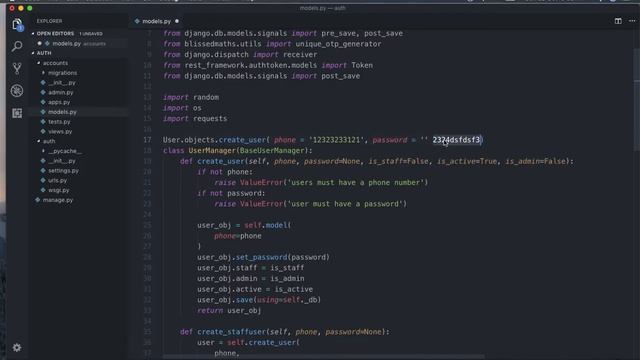The height and width of the screenshot is (360, 640).
Task: Open the editor More Actions menu
Action: (632, 21)
